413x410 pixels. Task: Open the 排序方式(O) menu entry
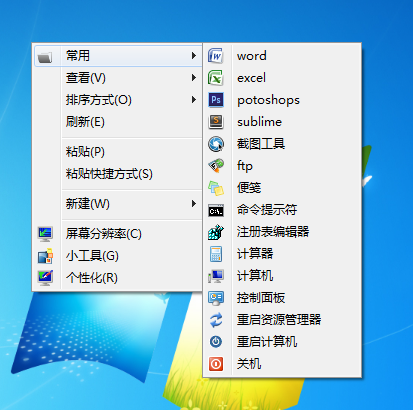(x=118, y=100)
